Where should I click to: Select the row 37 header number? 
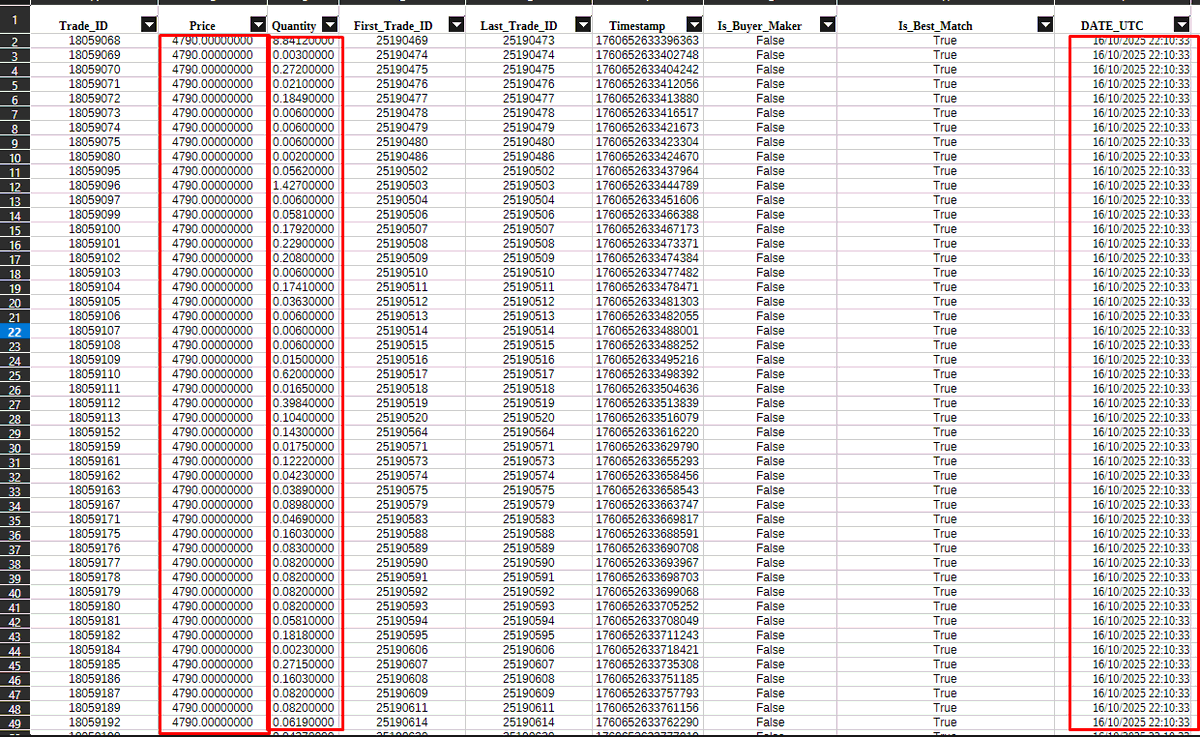16,549
